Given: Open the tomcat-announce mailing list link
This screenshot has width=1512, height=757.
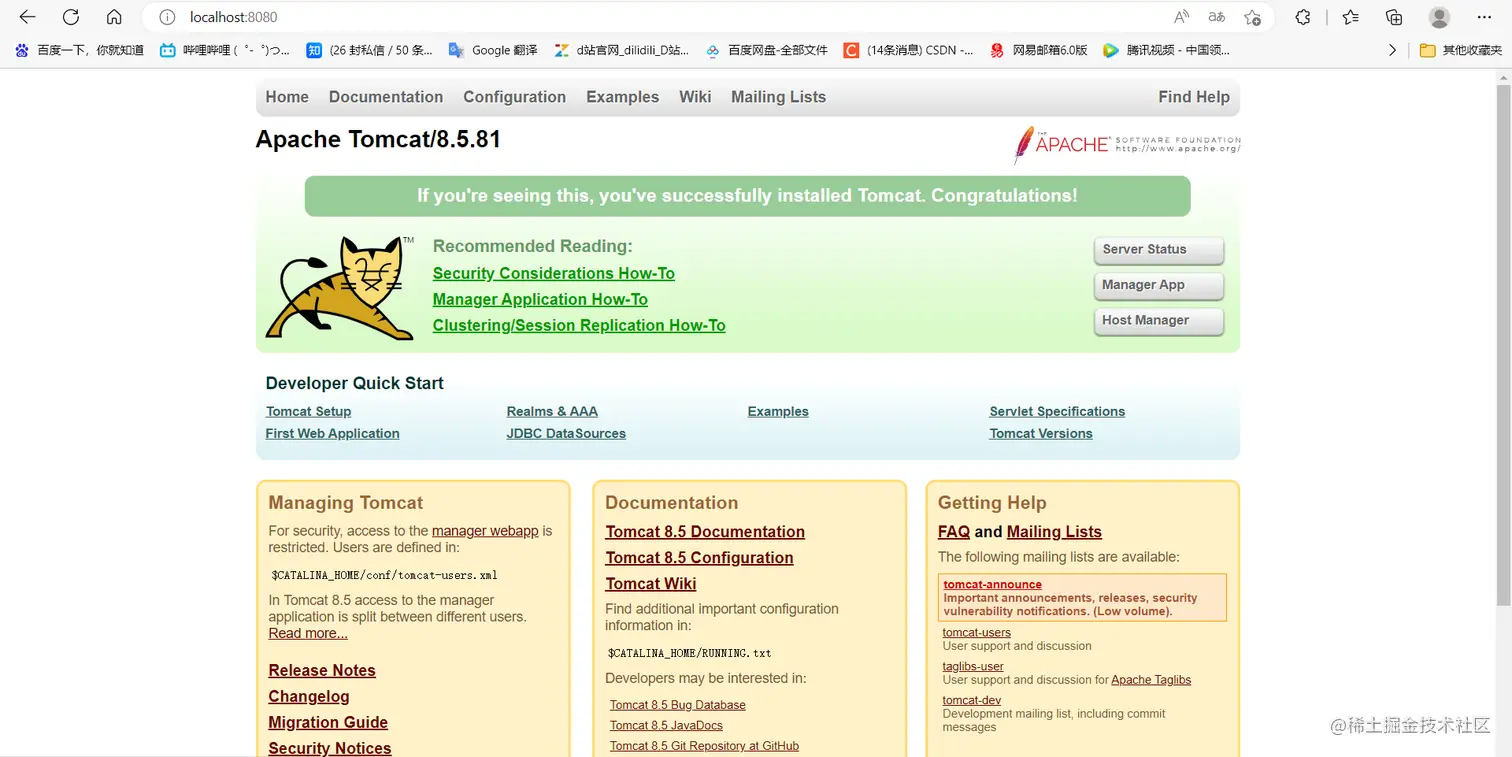Looking at the screenshot, I should [x=992, y=584].
